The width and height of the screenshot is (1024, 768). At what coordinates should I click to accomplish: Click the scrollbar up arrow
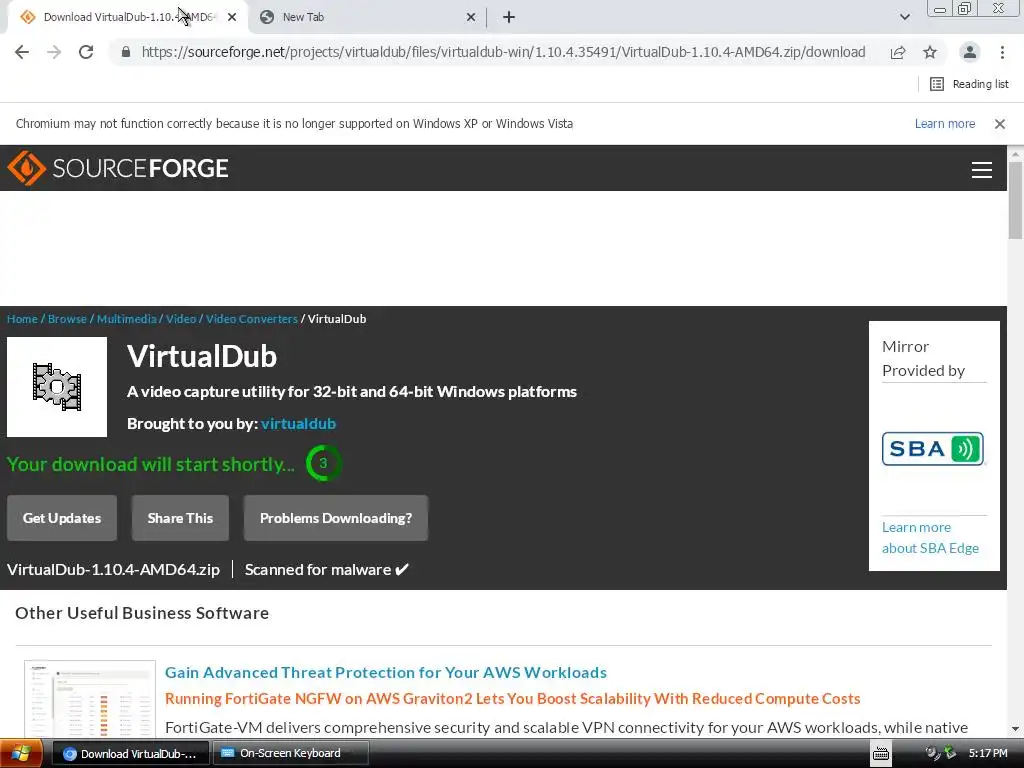(1015, 155)
